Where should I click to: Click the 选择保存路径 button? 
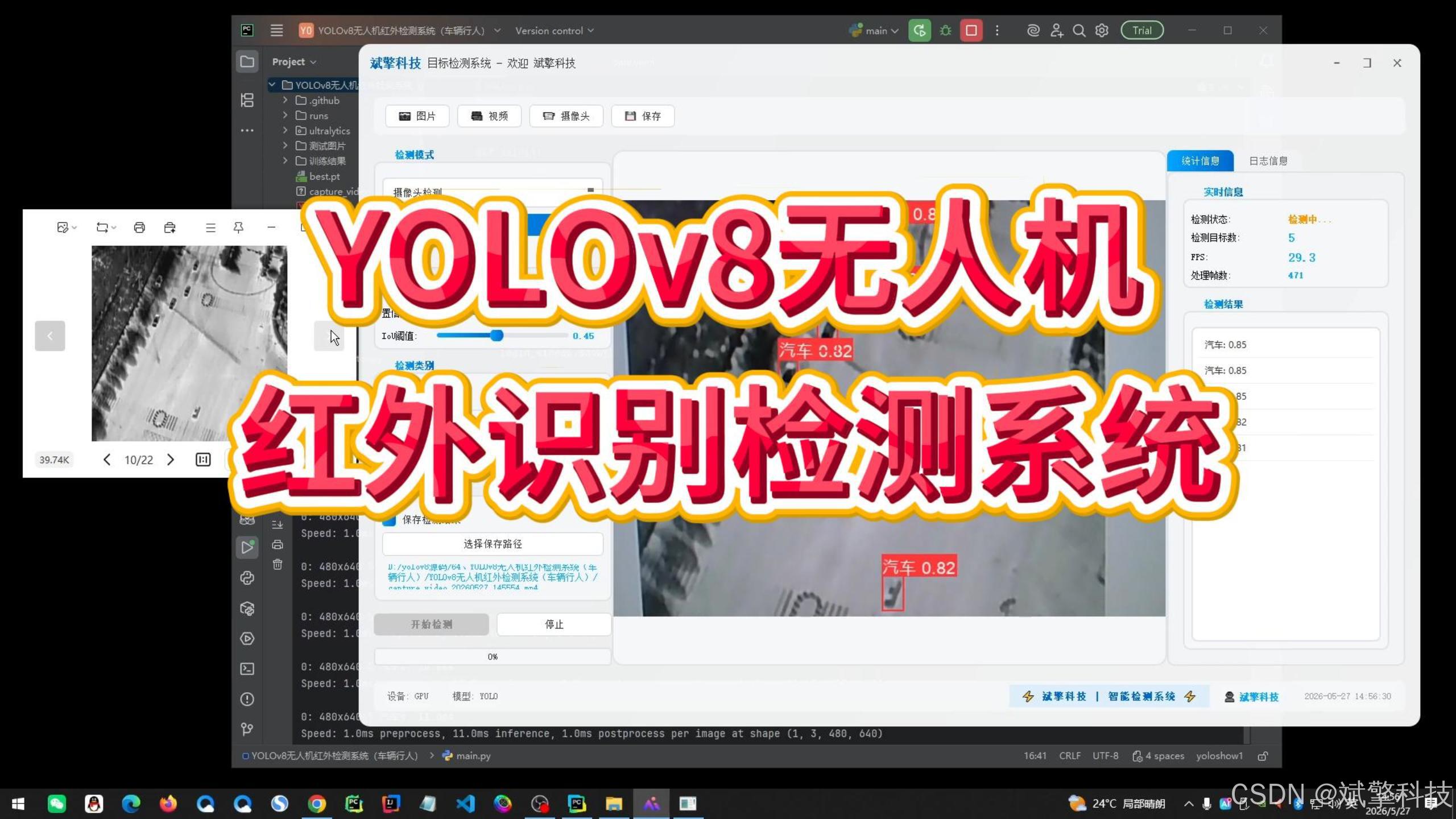pyautogui.click(x=493, y=544)
